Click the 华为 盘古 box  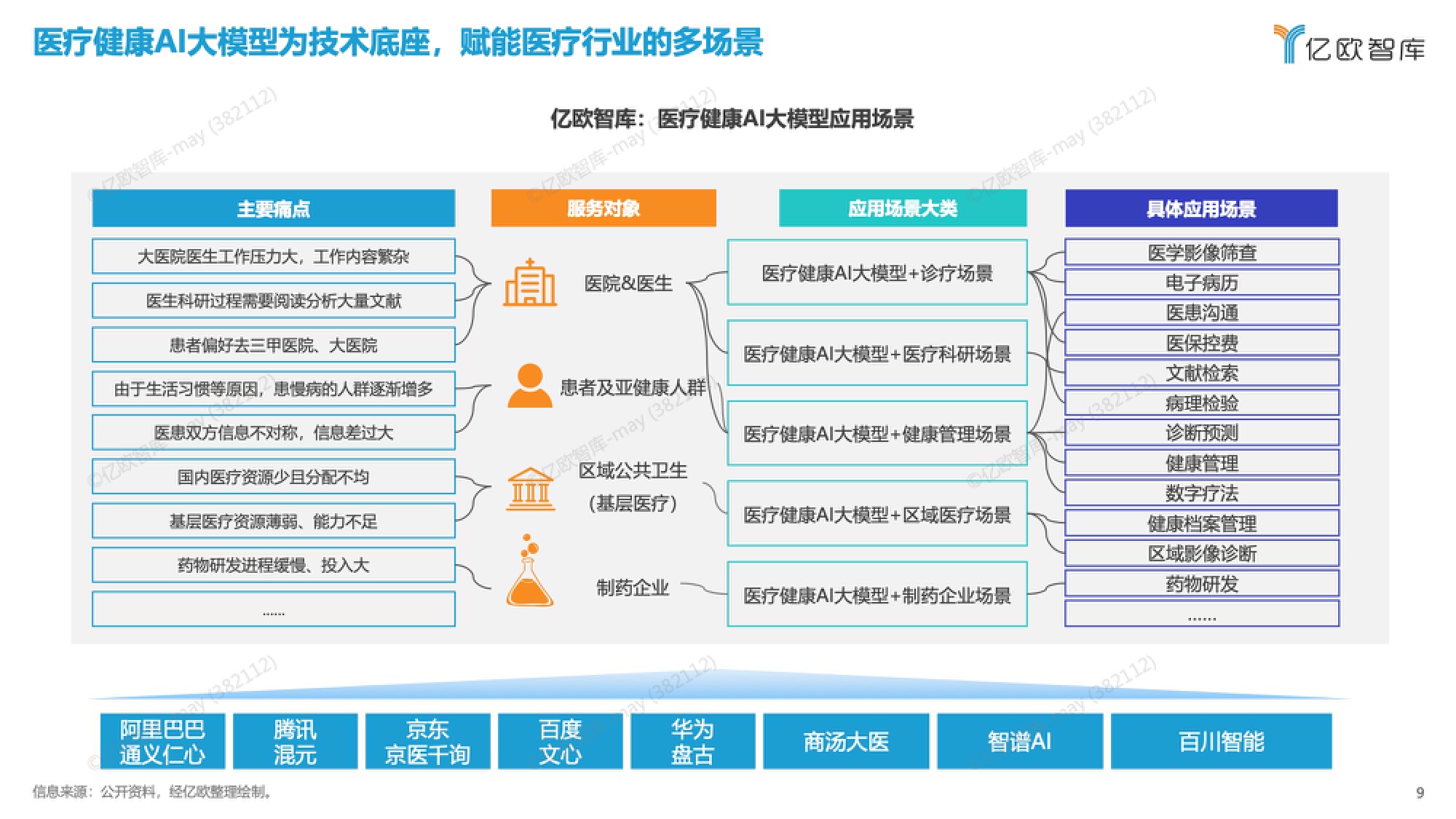[x=692, y=741]
